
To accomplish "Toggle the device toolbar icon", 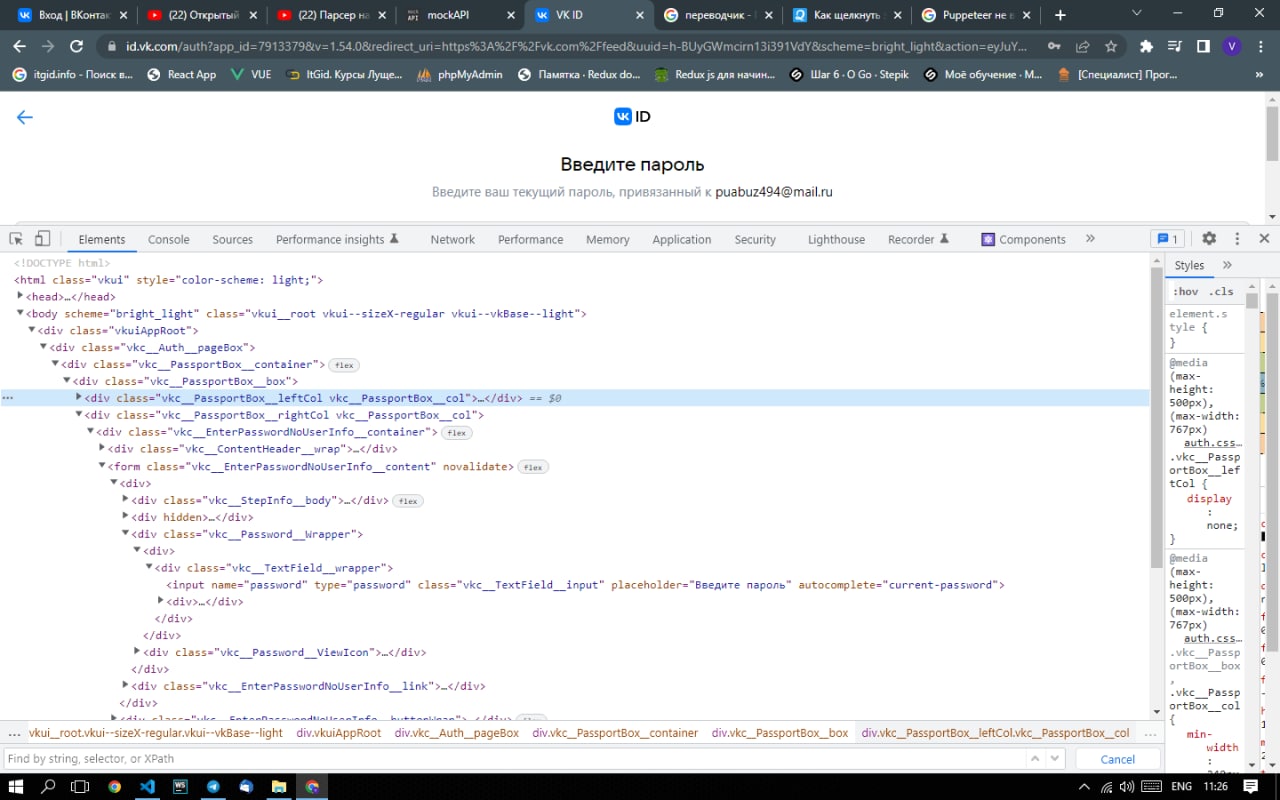I will pos(42,239).
